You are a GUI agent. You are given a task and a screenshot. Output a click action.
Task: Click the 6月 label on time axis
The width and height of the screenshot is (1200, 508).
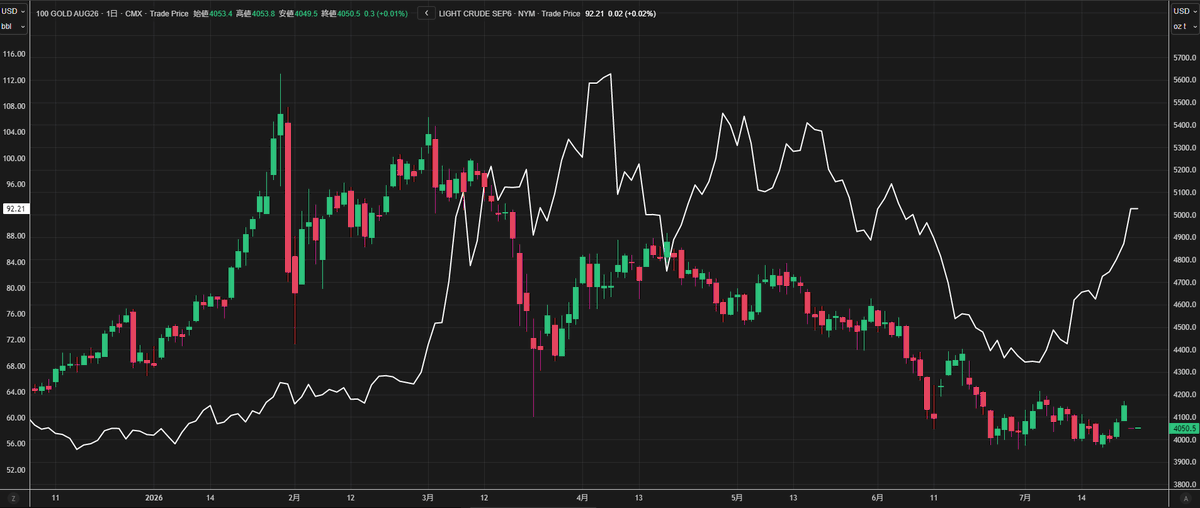pyautogui.click(x=877, y=497)
